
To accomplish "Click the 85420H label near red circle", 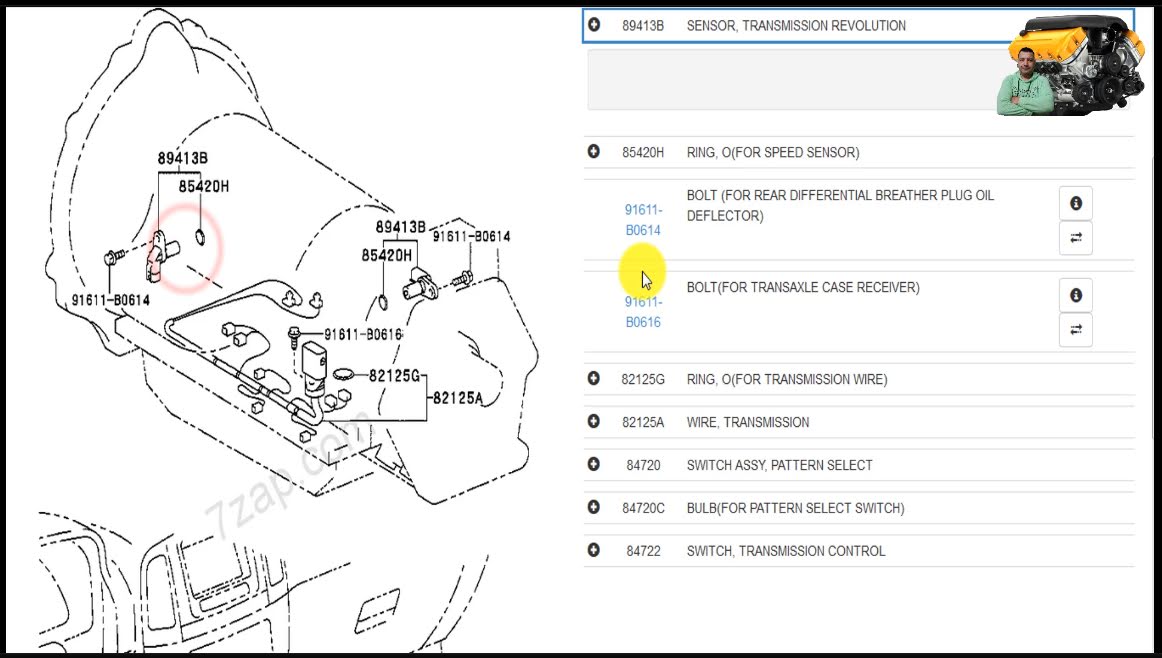I will (204, 186).
